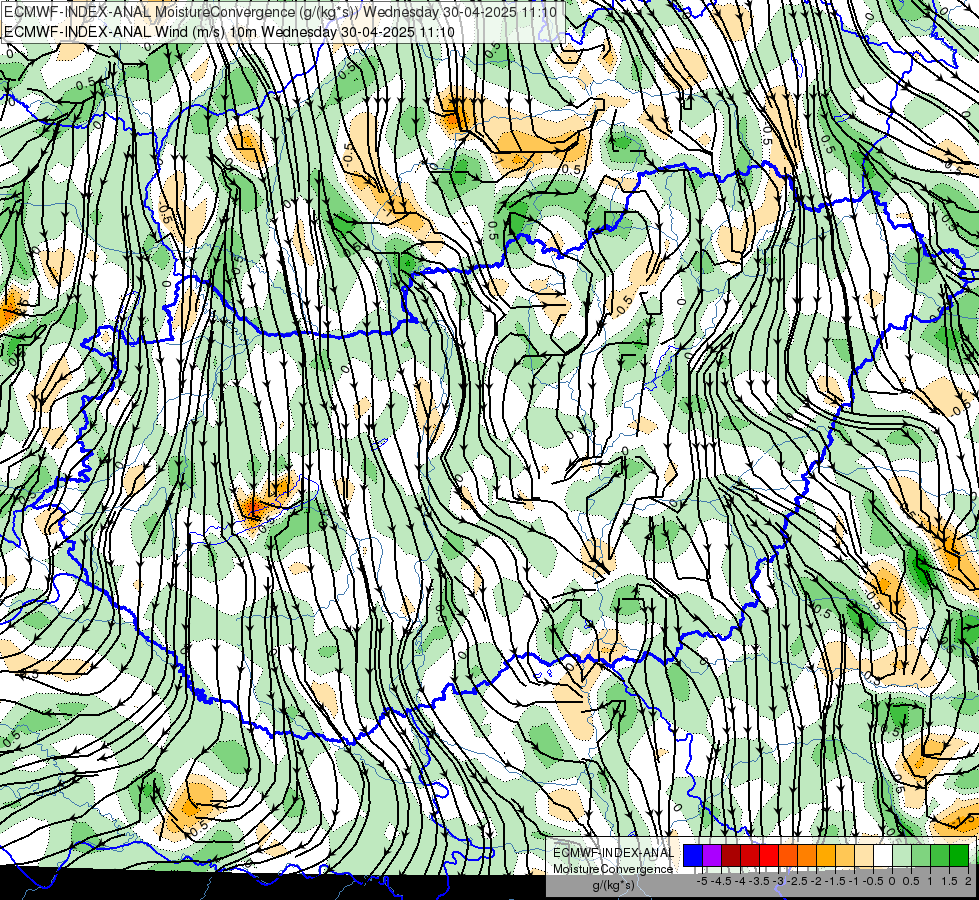Click the blue legend color swatch
This screenshot has width=979, height=900.
[693, 855]
